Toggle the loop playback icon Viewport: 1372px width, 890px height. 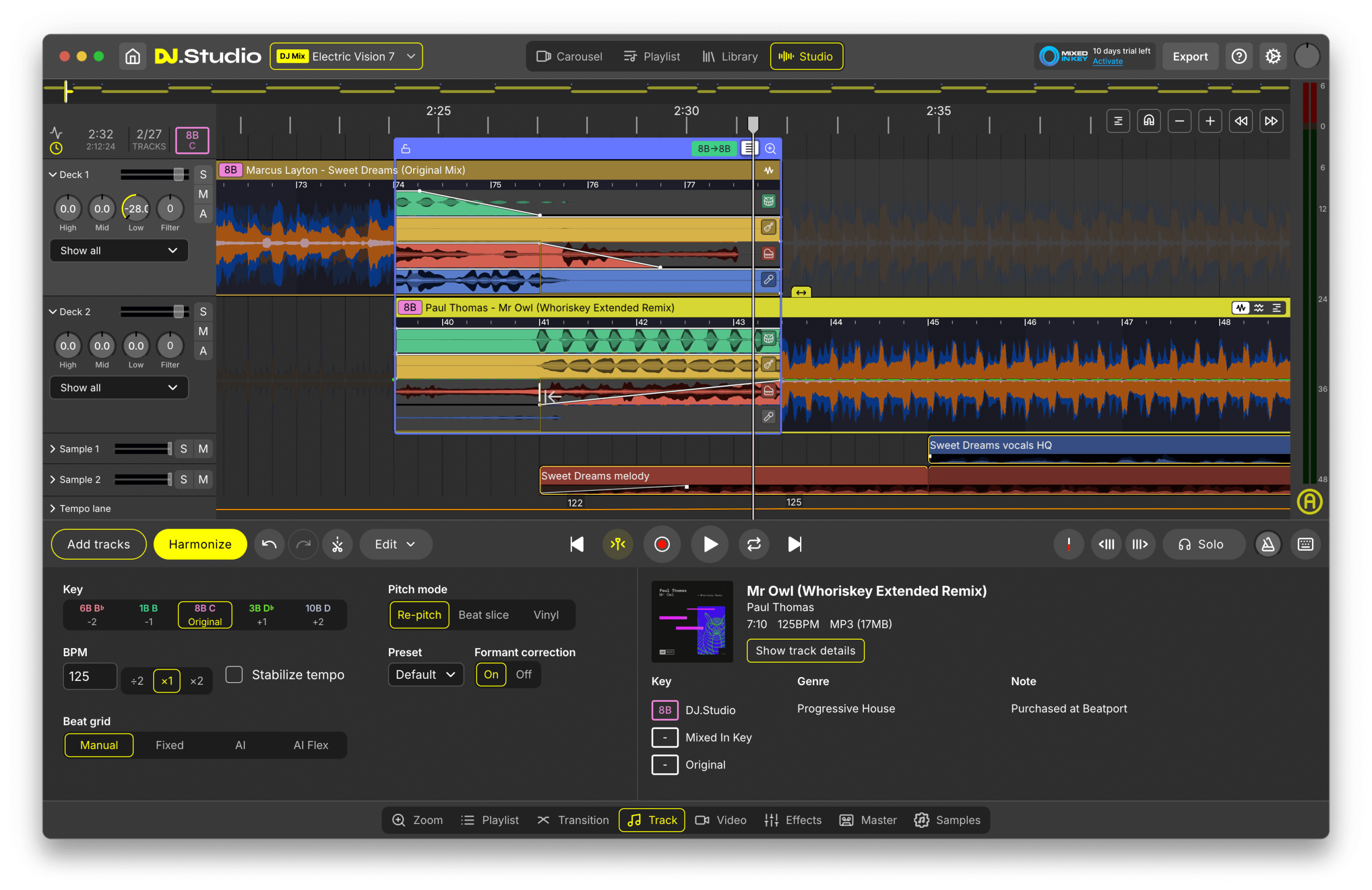(754, 544)
